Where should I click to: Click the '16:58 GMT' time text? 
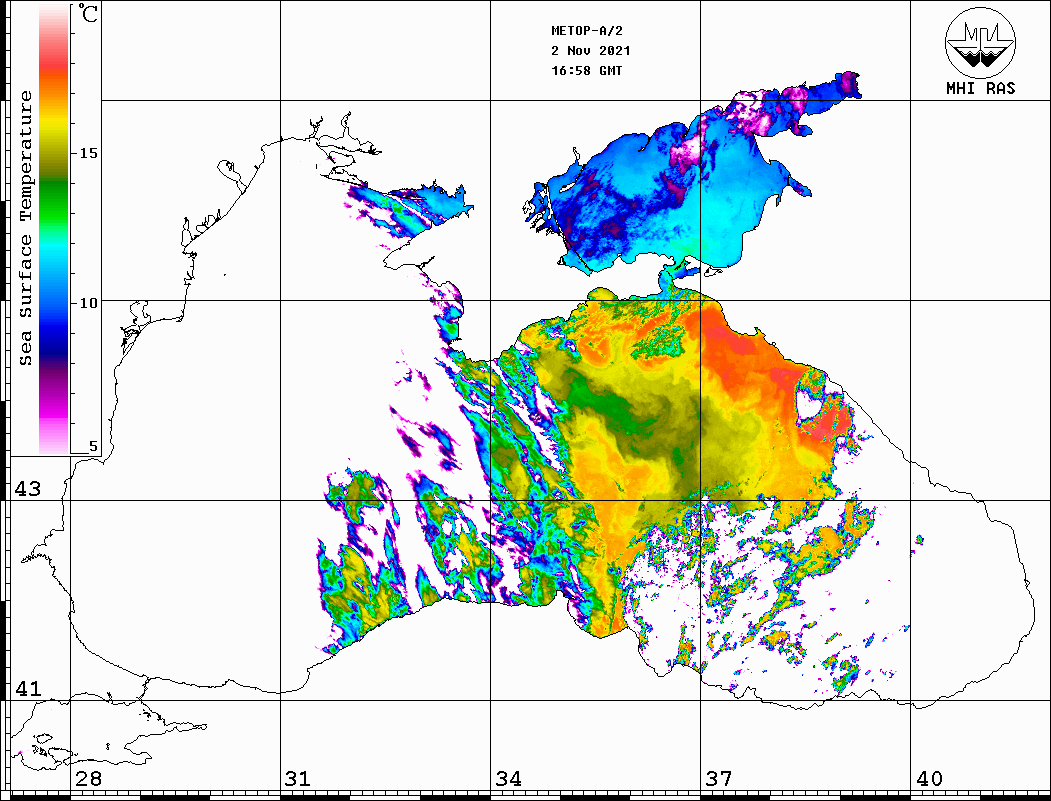[x=586, y=70]
